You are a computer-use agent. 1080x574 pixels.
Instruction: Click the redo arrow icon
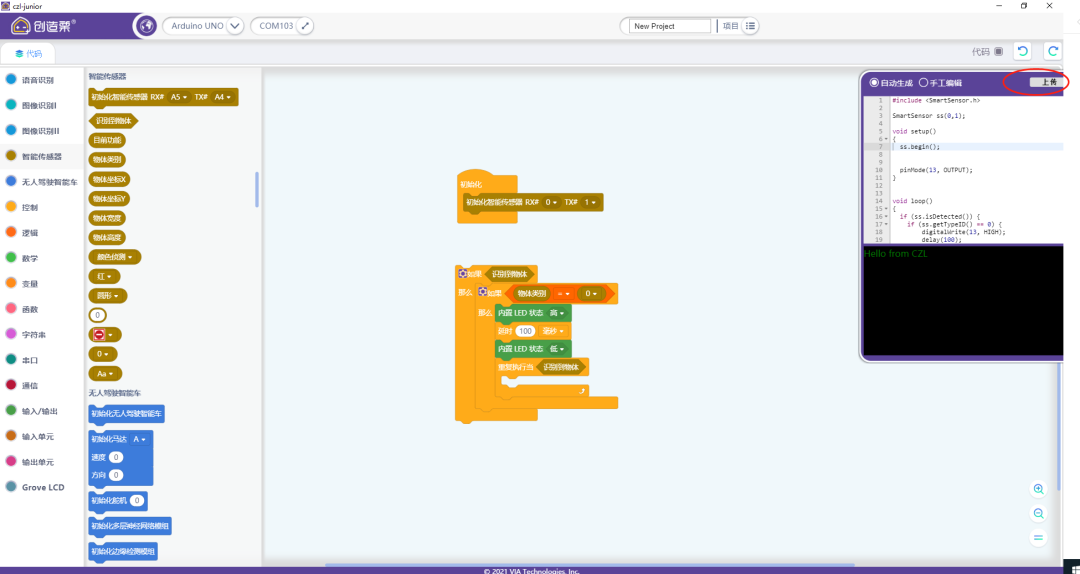click(1052, 51)
